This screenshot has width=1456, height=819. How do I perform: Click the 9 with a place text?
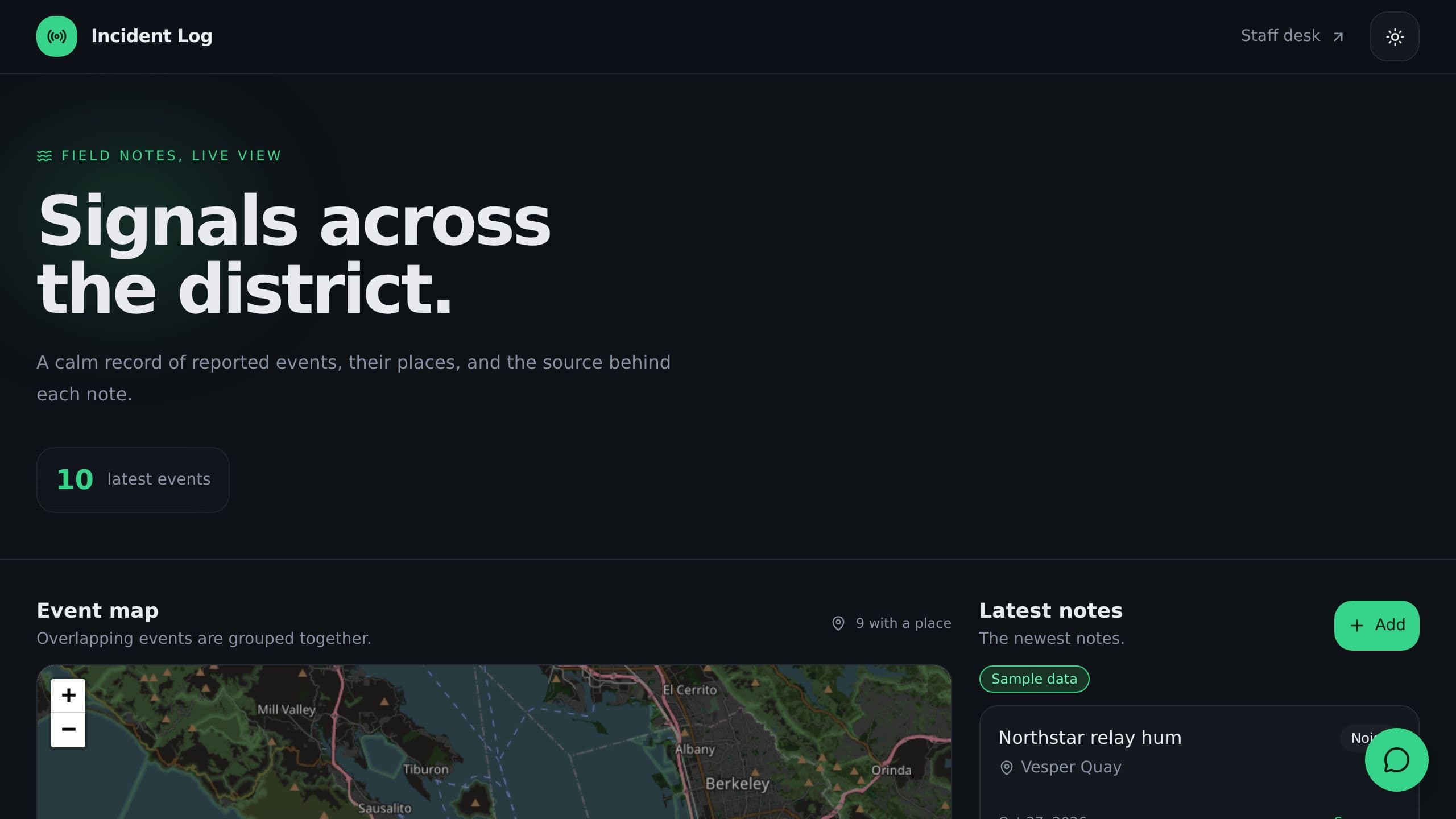pyautogui.click(x=903, y=623)
